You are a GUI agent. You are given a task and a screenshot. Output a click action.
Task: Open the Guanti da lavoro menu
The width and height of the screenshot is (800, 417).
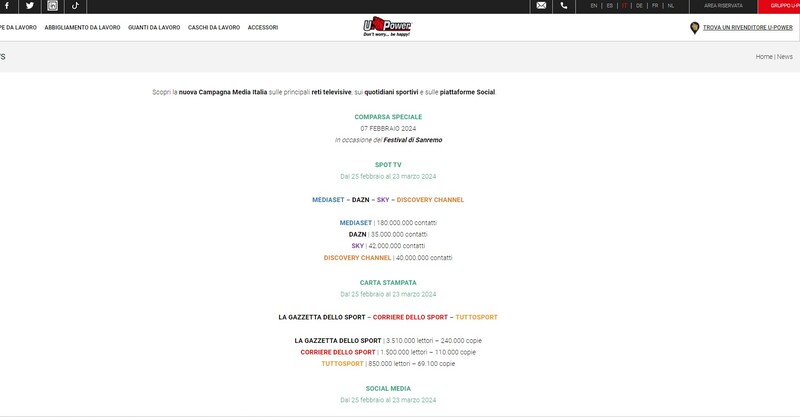pyautogui.click(x=154, y=28)
